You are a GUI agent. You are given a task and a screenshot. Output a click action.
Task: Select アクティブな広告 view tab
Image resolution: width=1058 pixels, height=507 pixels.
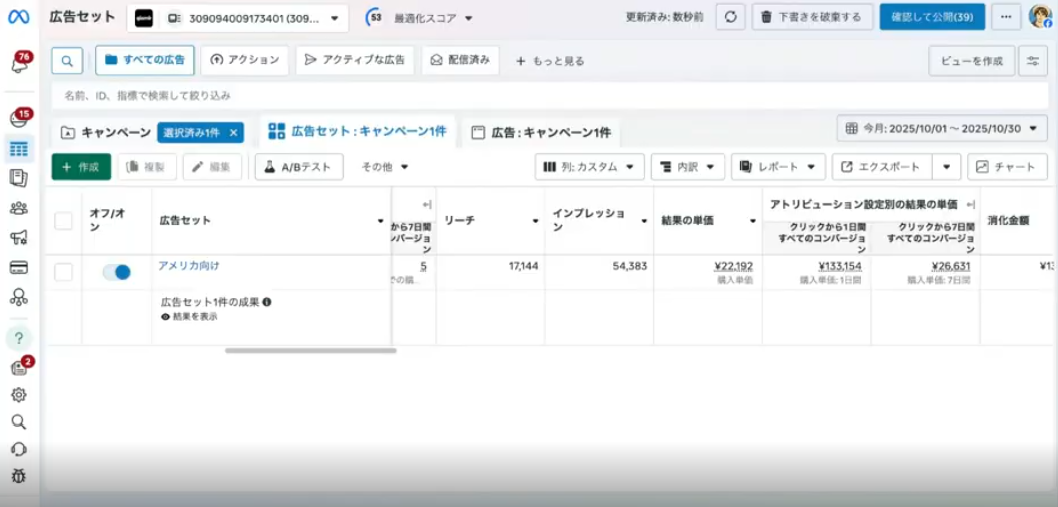354,60
